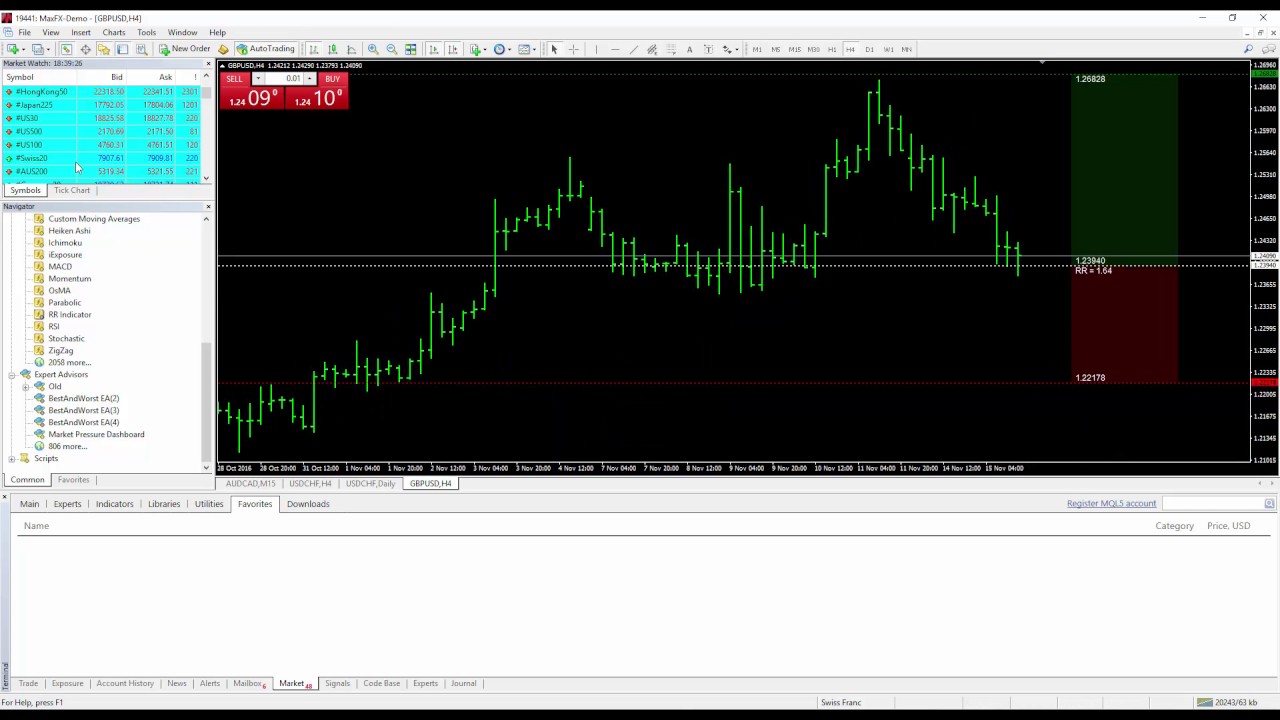Switch timeframe to M15

pos(794,49)
